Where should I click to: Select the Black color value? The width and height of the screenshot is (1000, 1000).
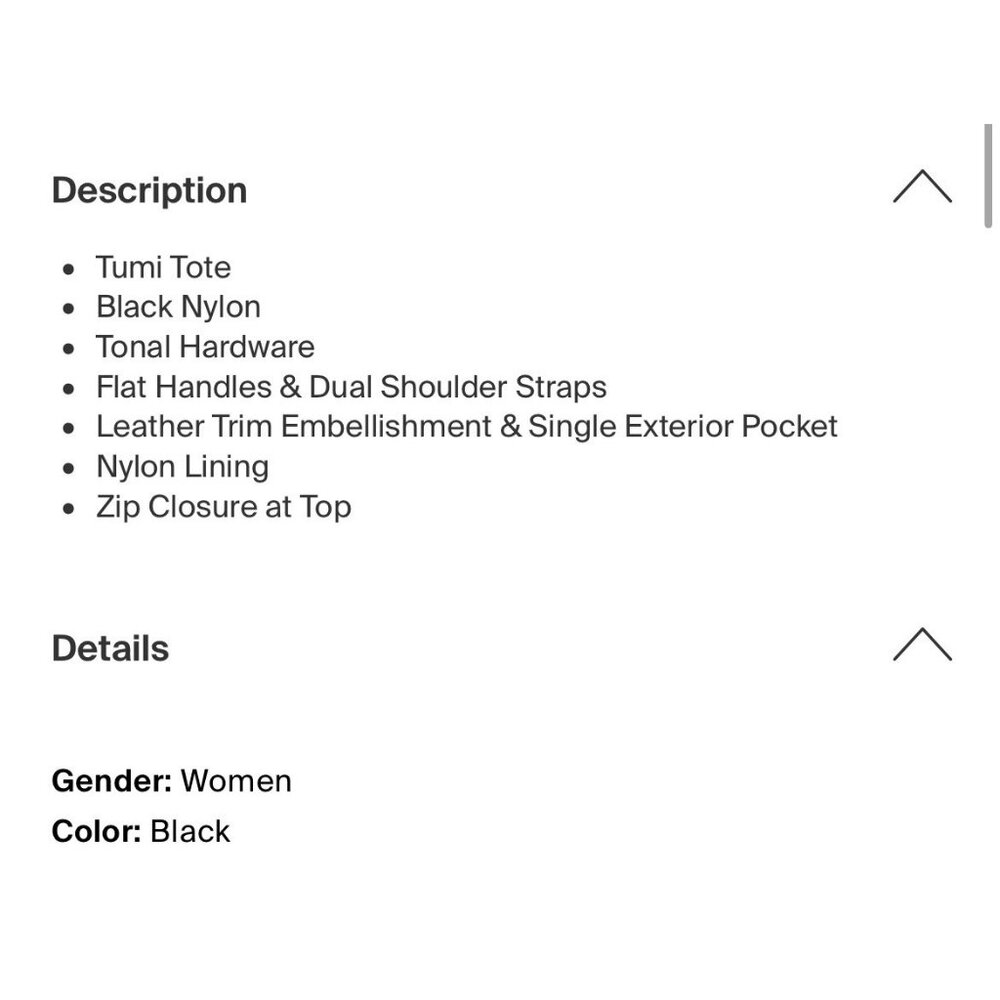click(190, 831)
